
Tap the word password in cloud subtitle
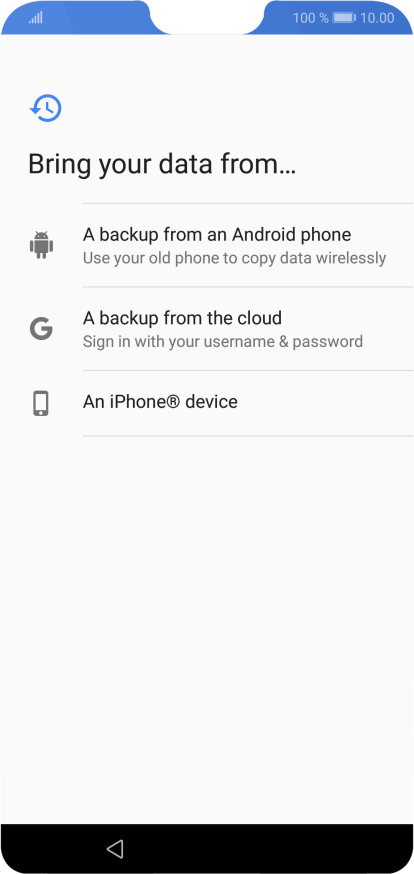pyautogui.click(x=328, y=342)
